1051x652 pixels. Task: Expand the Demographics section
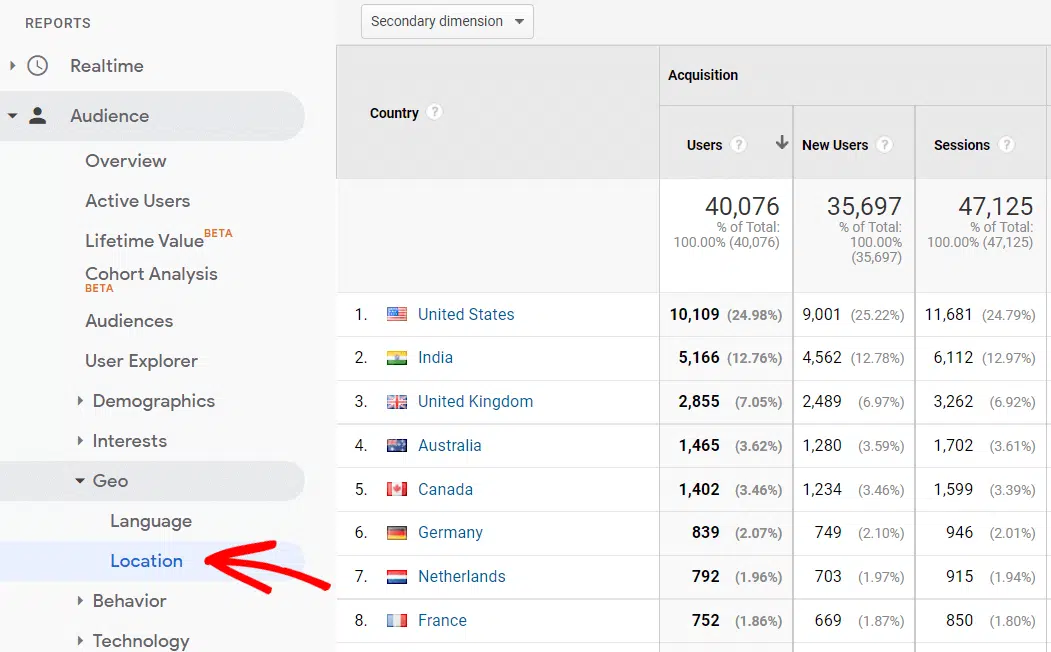click(153, 401)
